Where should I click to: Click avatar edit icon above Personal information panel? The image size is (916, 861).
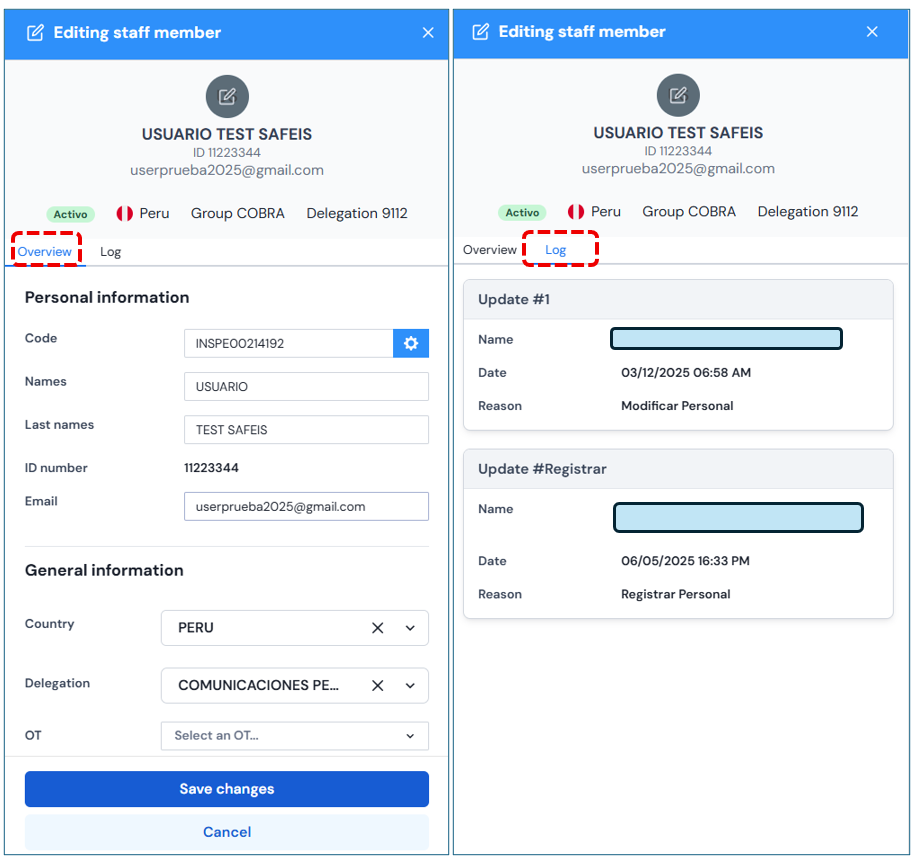click(x=227, y=96)
